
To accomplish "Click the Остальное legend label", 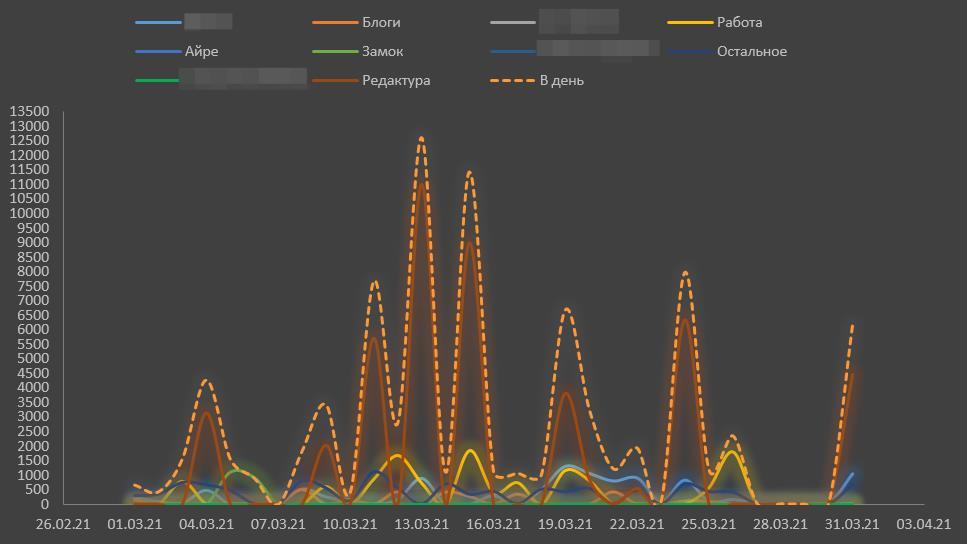I will 751,51.
